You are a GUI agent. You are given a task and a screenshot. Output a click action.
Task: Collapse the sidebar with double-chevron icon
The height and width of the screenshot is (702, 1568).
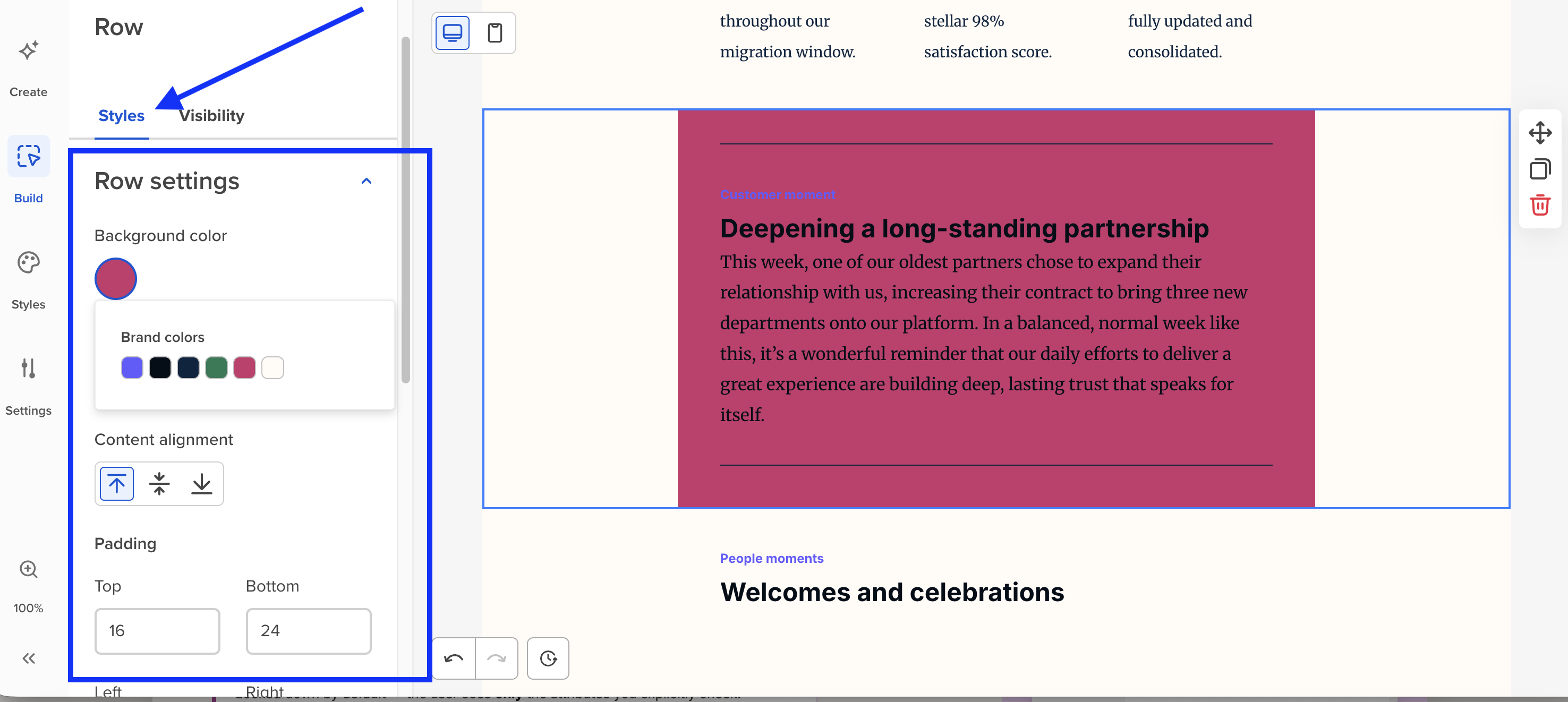[28, 658]
